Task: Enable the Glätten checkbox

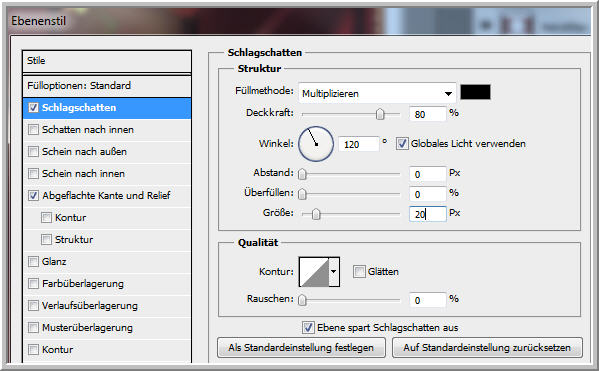Action: [359, 272]
